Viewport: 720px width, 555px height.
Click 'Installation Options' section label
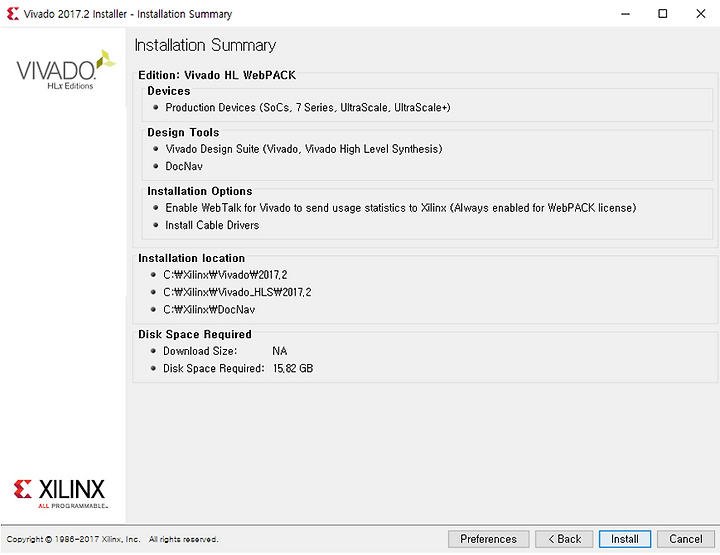[x=200, y=191]
